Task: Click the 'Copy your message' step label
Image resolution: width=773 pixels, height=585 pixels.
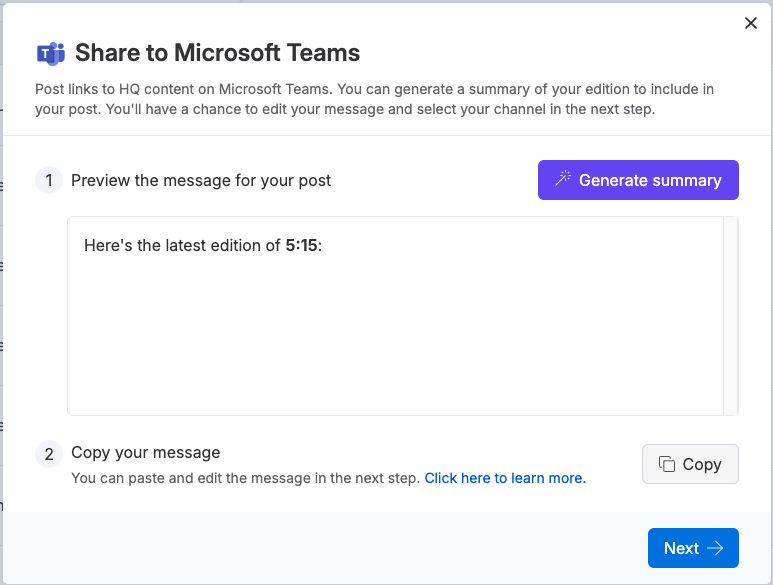Action: pos(146,452)
